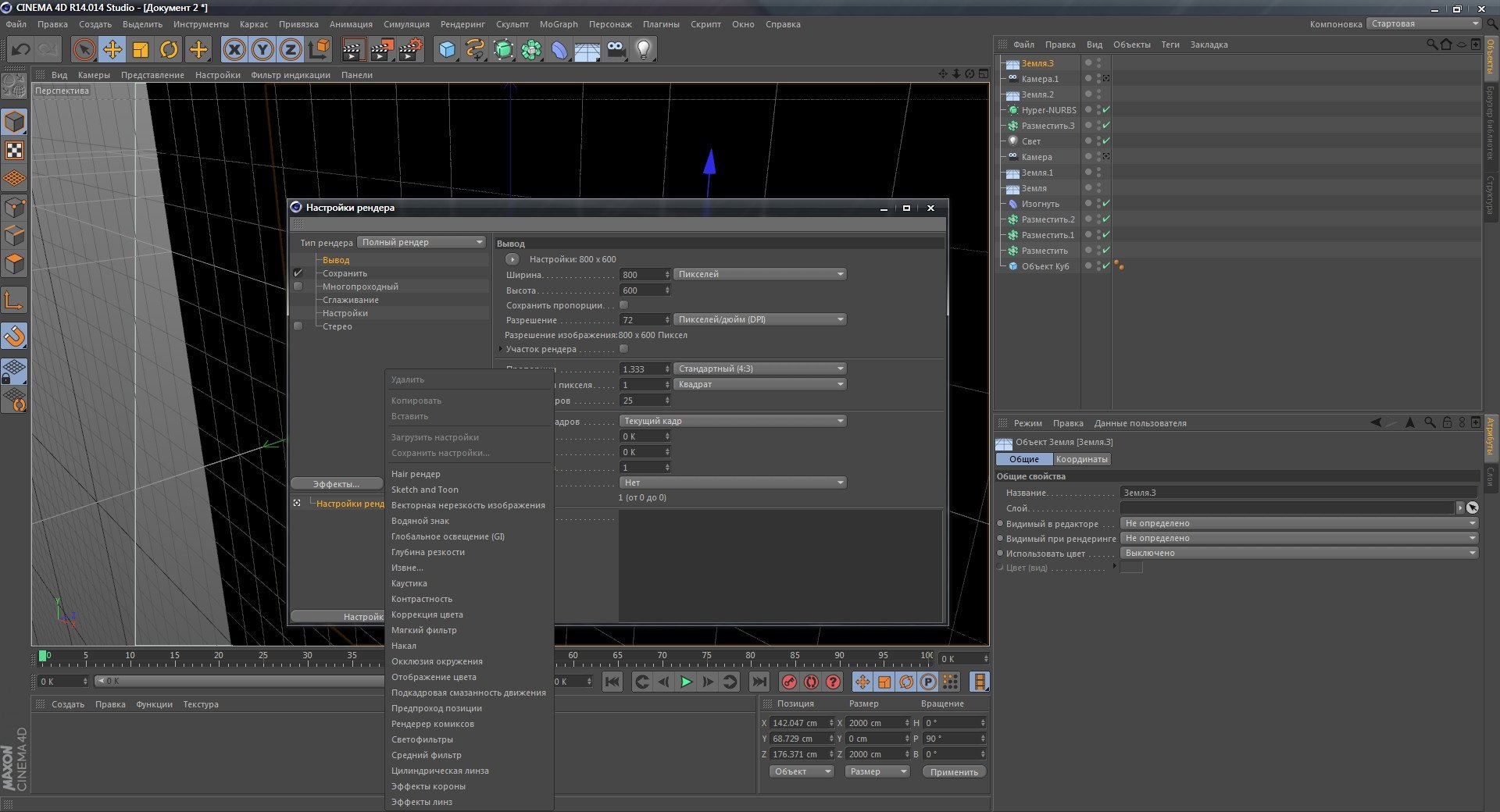Viewport: 1500px width, 812px height.
Task: Select the Rotate tool
Action: pos(169,50)
